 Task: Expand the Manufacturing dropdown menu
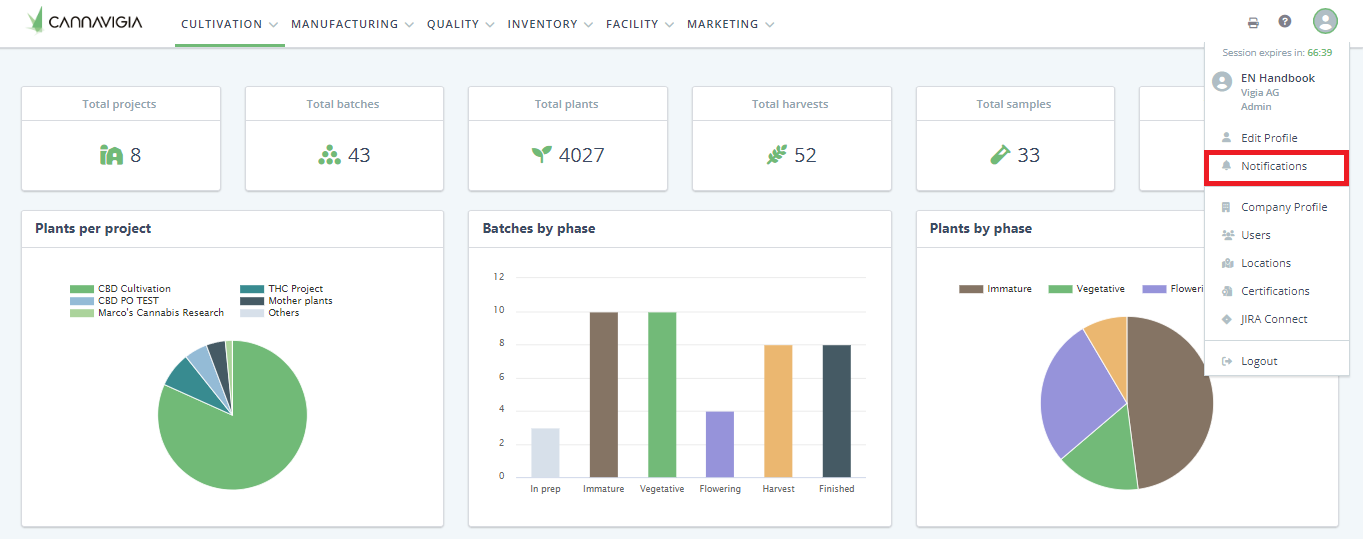pyautogui.click(x=352, y=24)
